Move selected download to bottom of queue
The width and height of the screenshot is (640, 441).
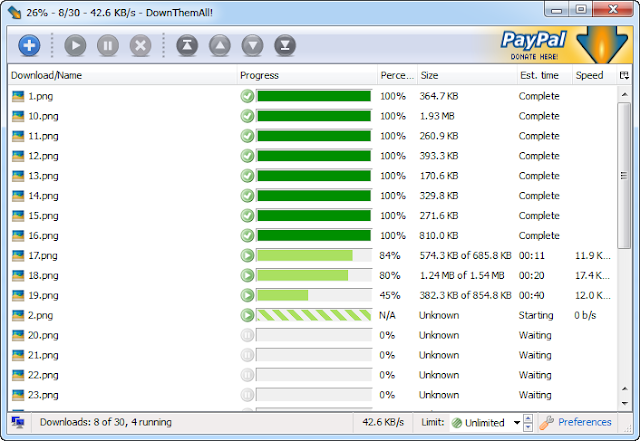point(285,45)
